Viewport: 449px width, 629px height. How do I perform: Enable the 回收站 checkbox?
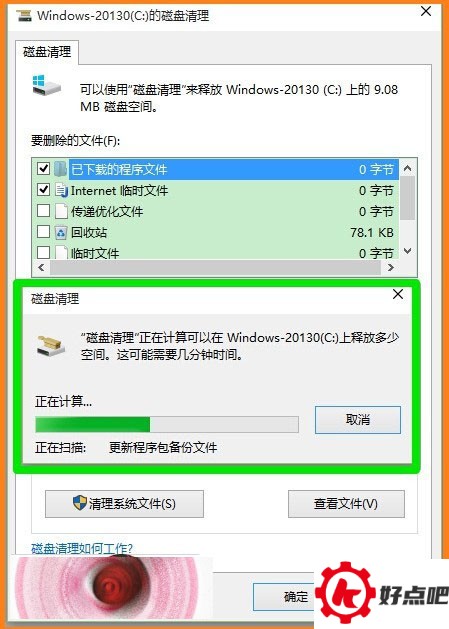coord(43,231)
